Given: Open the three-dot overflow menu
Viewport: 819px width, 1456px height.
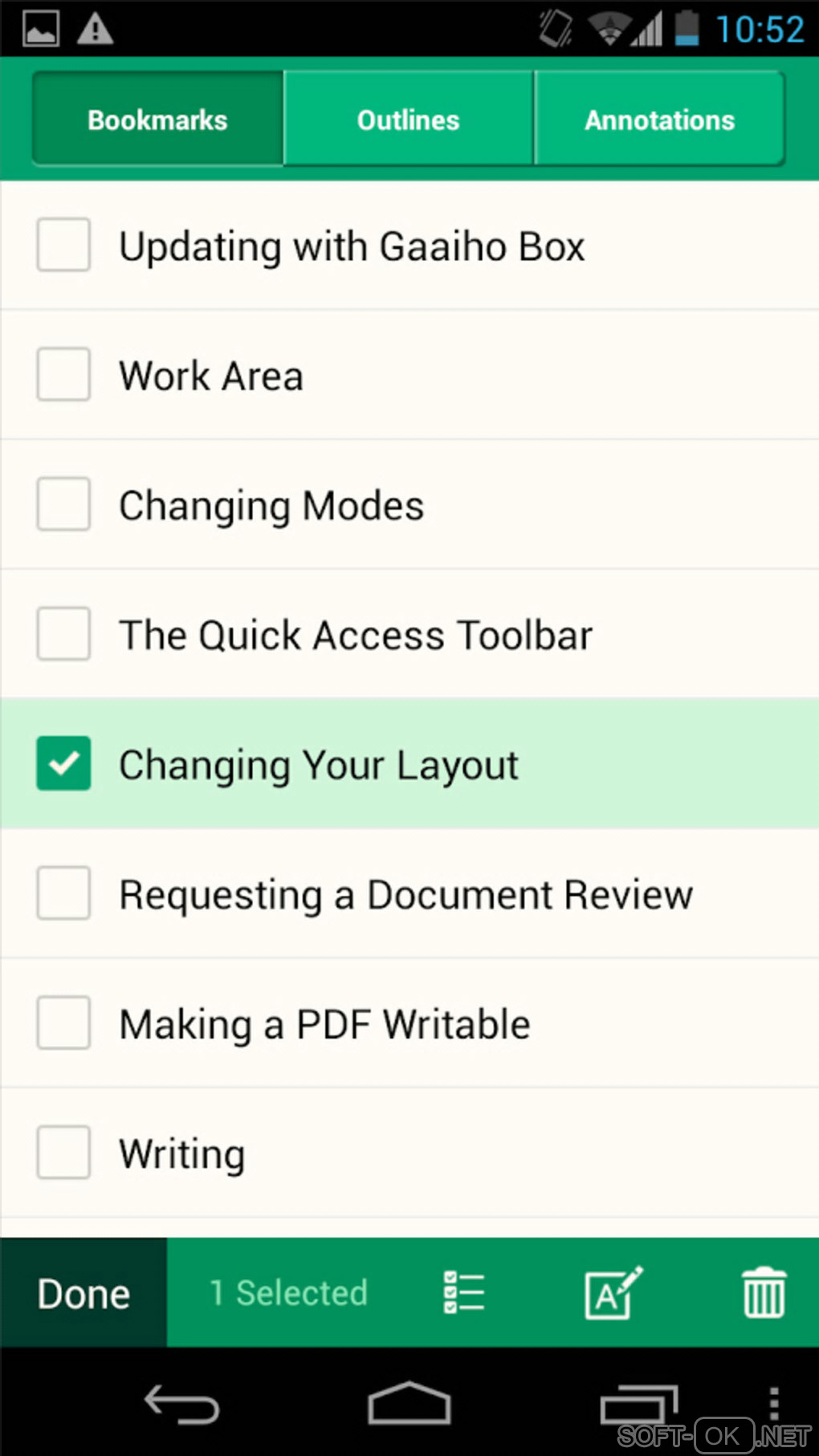Looking at the screenshot, I should 774,1405.
